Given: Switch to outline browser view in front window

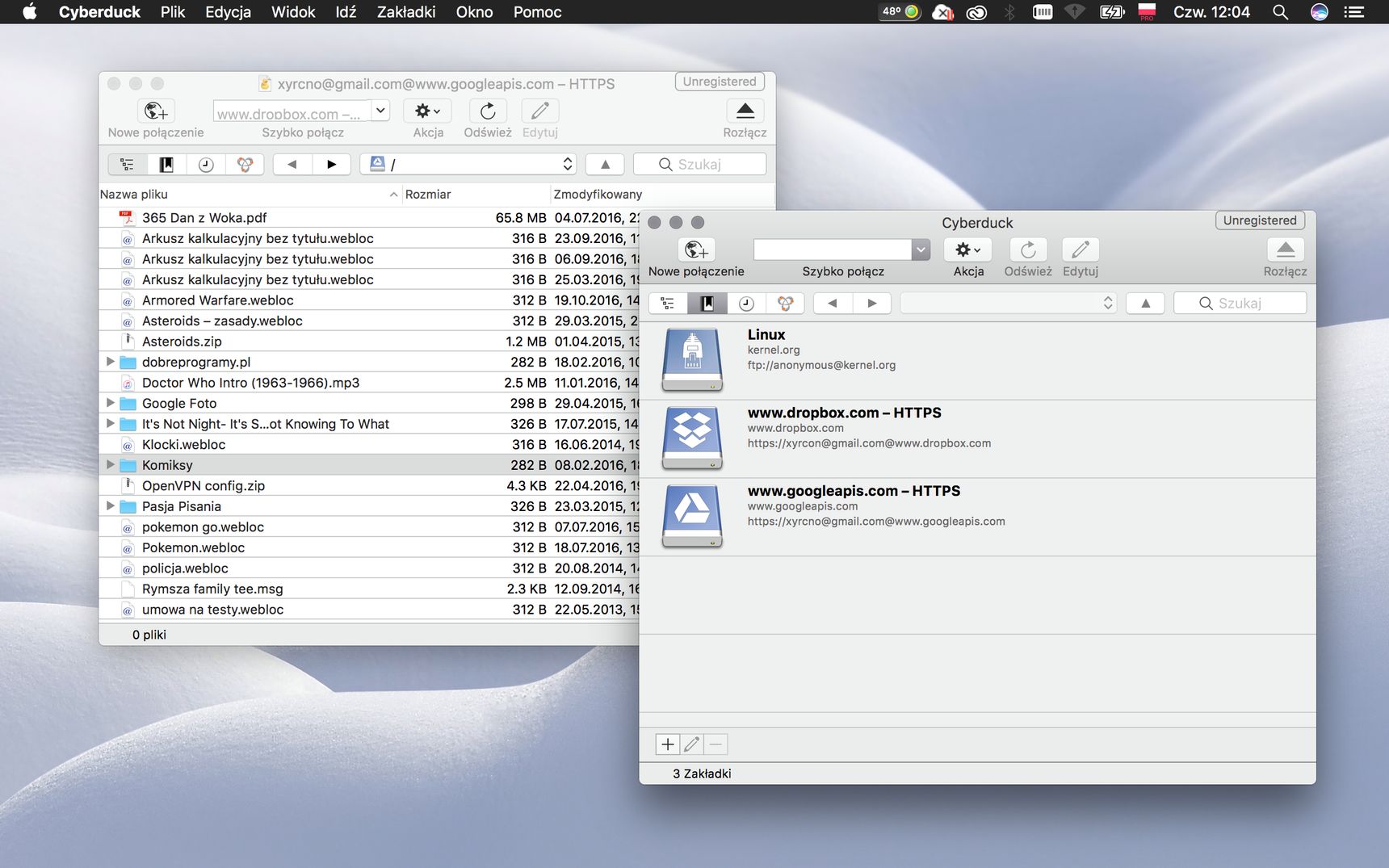Looking at the screenshot, I should coord(668,303).
